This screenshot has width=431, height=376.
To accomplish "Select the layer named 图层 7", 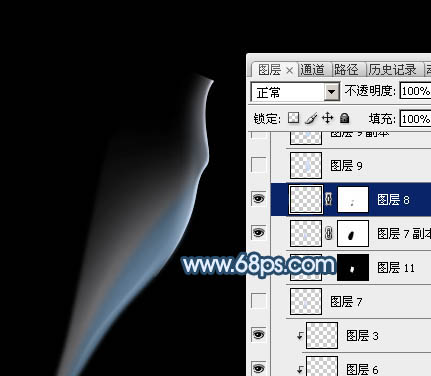I will 346,302.
